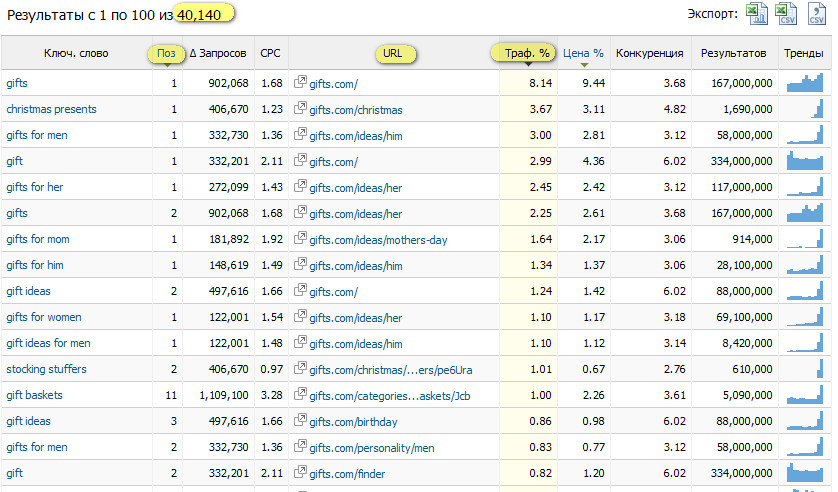Open external link icon in gift ideas for men row
The image size is (838, 492).
coord(300,342)
